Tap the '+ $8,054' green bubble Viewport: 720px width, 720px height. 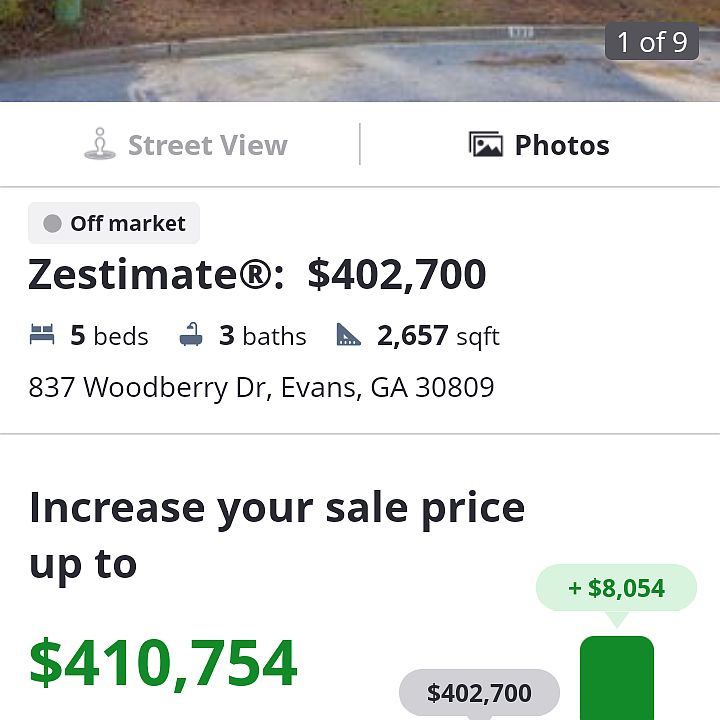[x=616, y=588]
